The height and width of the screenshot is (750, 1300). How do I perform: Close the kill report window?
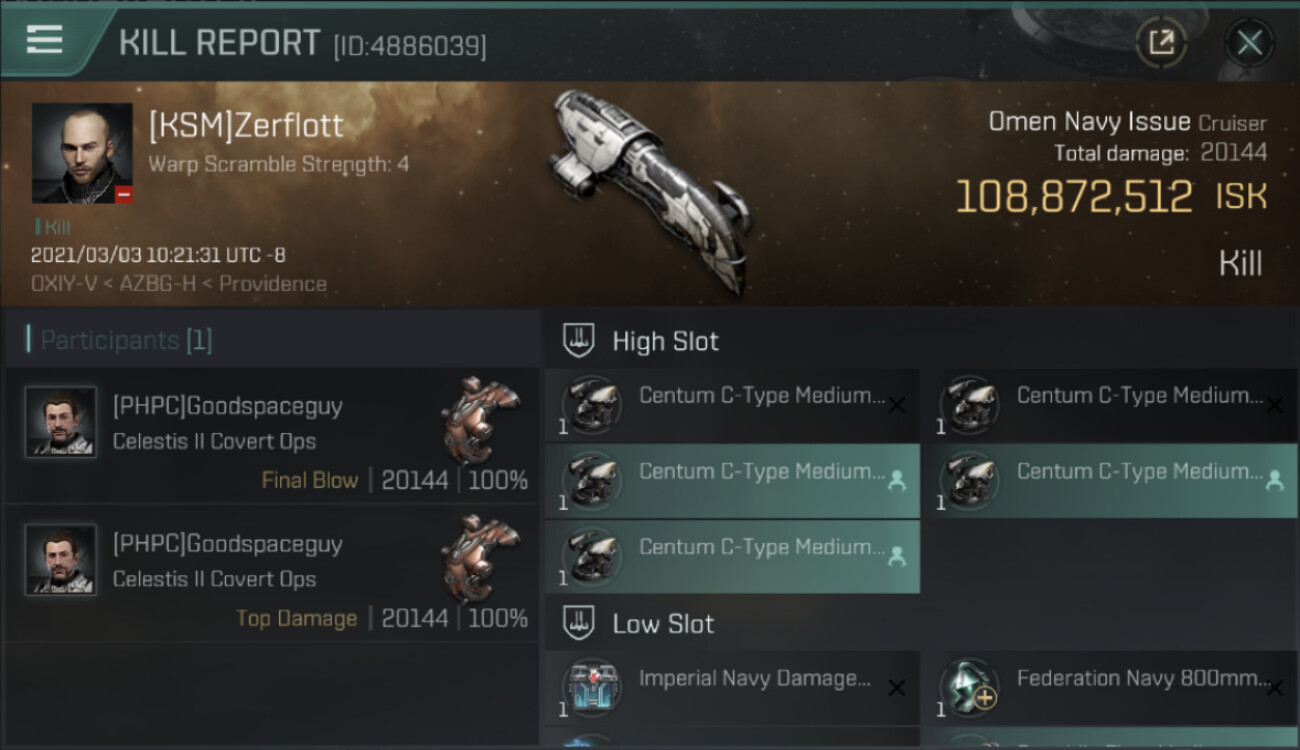pos(1249,43)
